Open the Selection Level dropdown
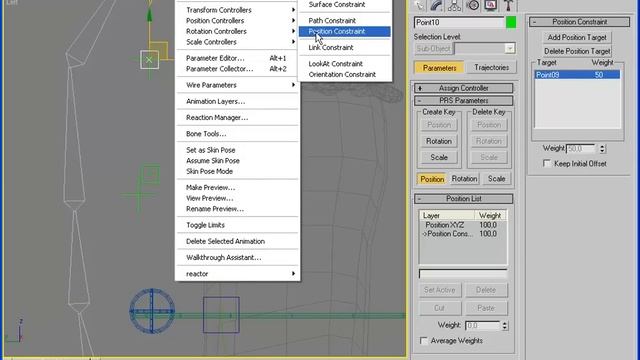The height and width of the screenshot is (360, 640). pos(509,49)
